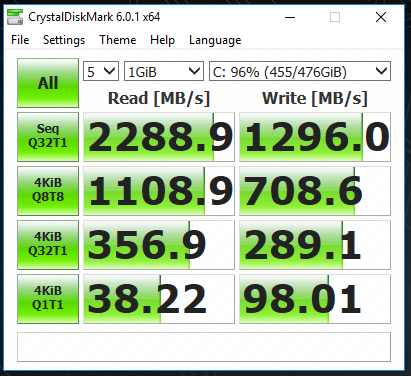Click the Seq write result 1296.0
Screen dimensions: 411x376
(315, 137)
